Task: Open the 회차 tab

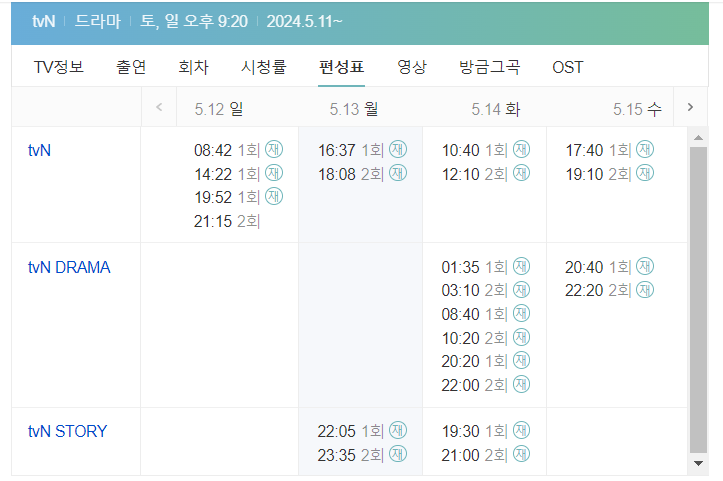Action: coord(193,67)
